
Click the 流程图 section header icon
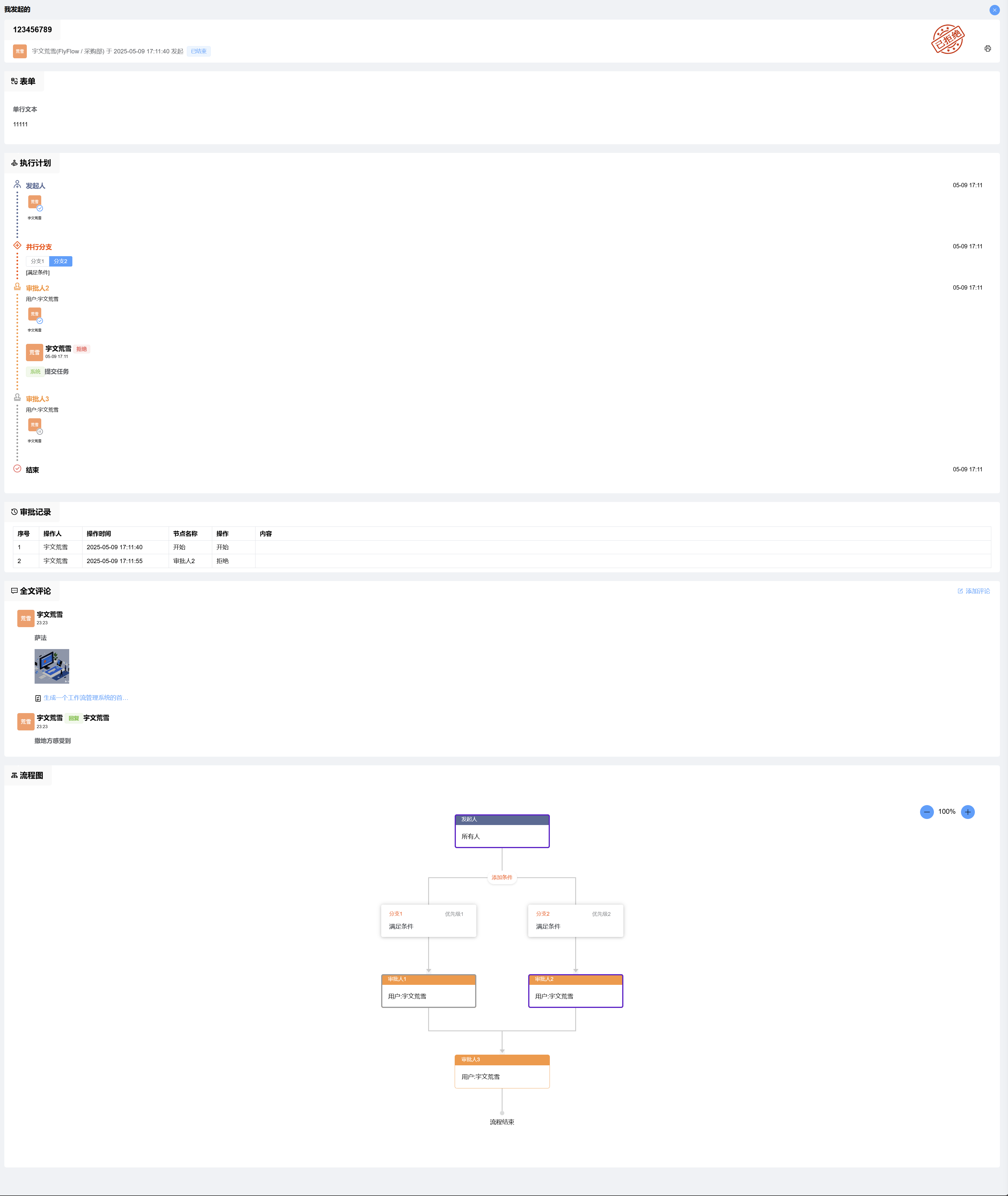[14, 775]
